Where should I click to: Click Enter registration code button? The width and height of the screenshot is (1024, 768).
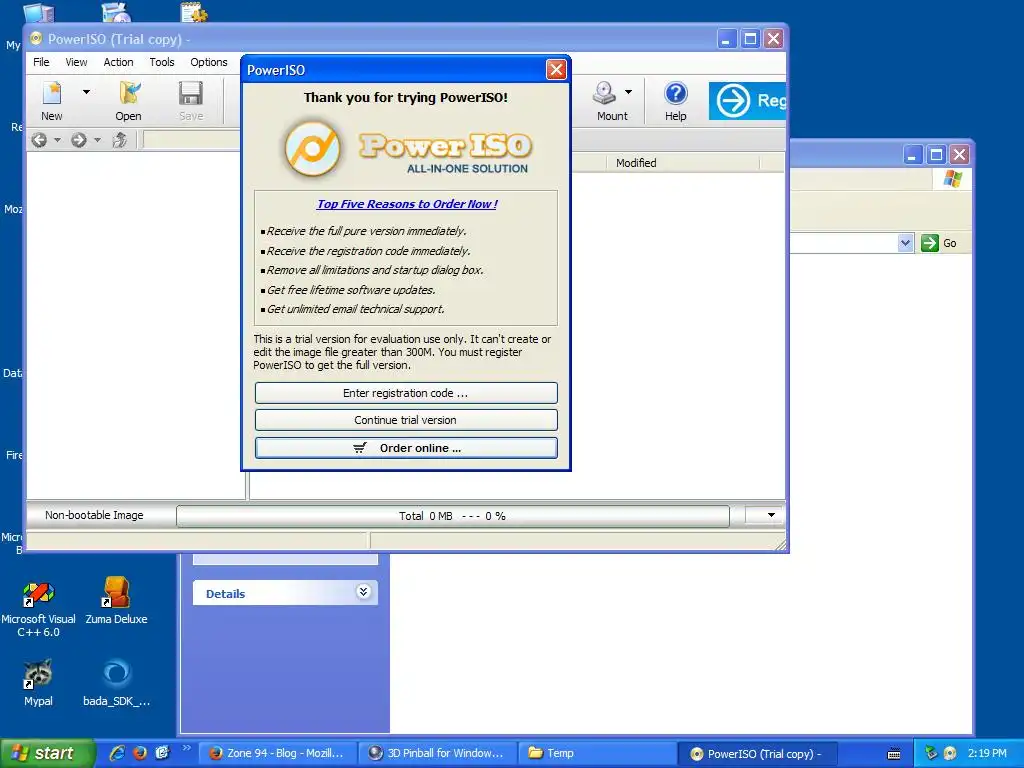pyautogui.click(x=406, y=393)
